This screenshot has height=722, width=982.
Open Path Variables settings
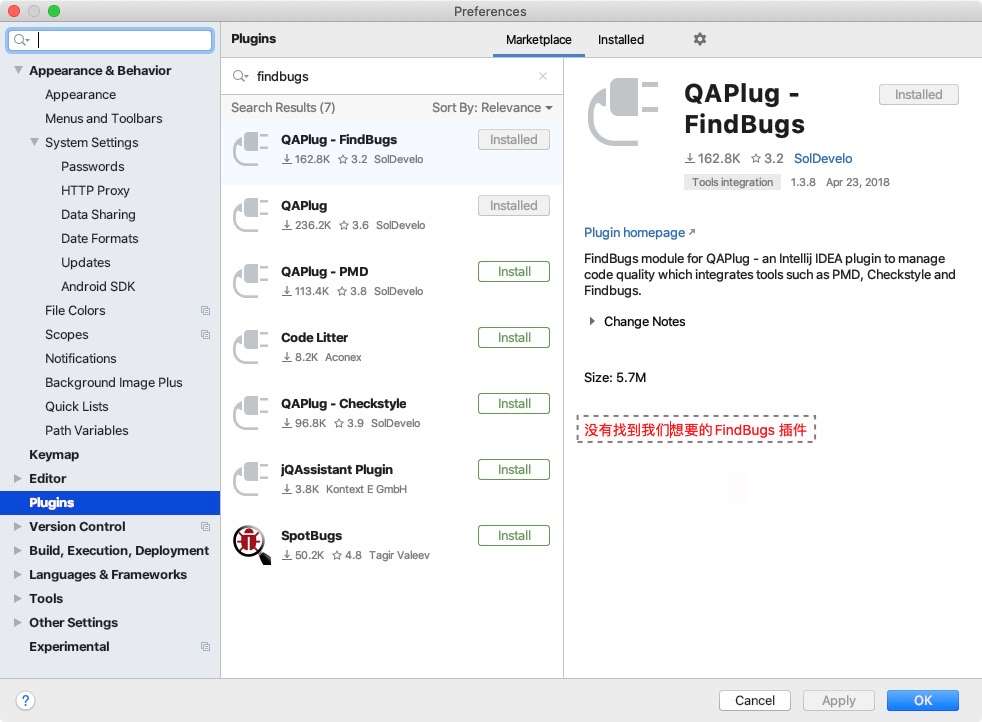[x=86, y=430]
